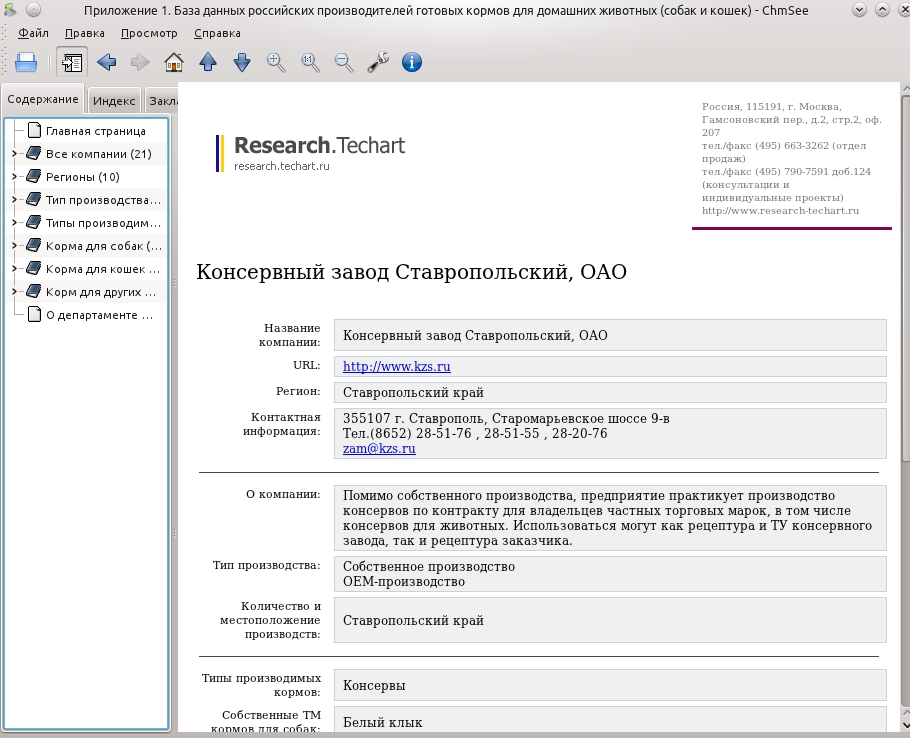This screenshot has width=910, height=738.
Task: Toggle the sidebar panel icon
Action: [72, 62]
